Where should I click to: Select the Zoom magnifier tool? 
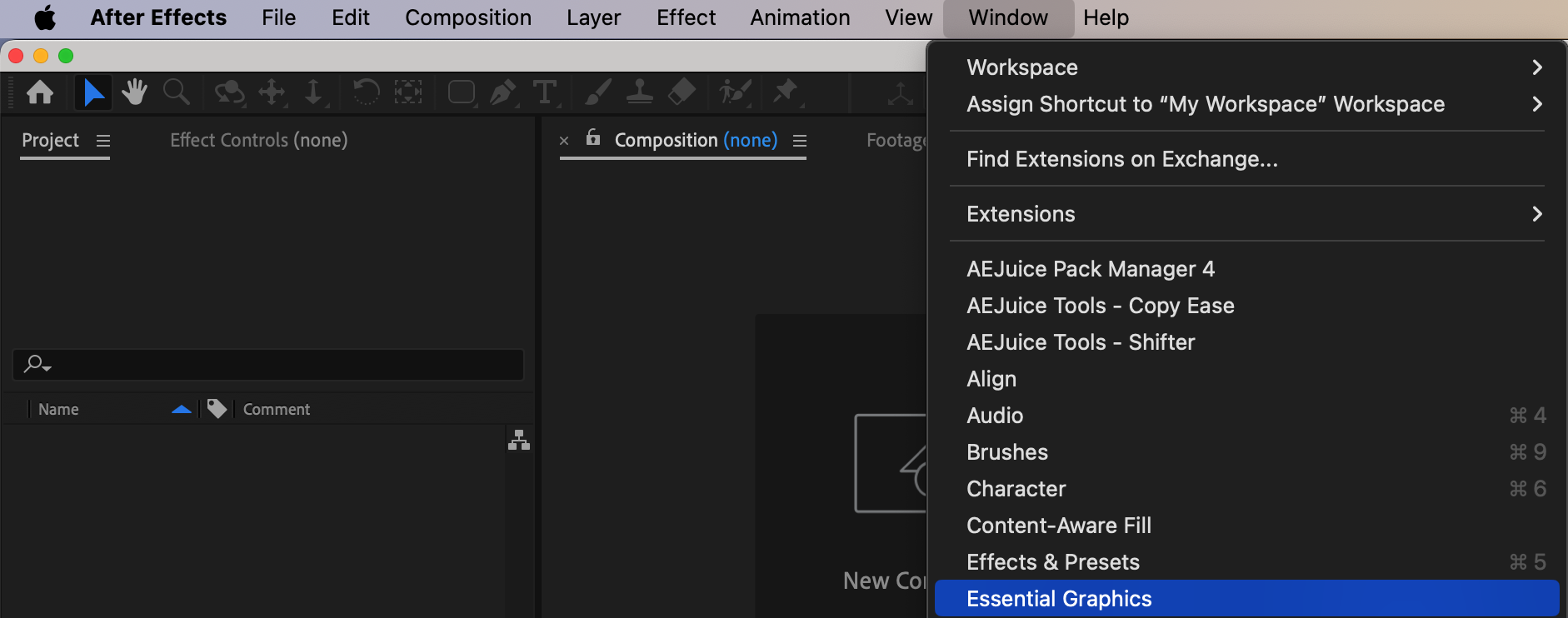tap(176, 92)
